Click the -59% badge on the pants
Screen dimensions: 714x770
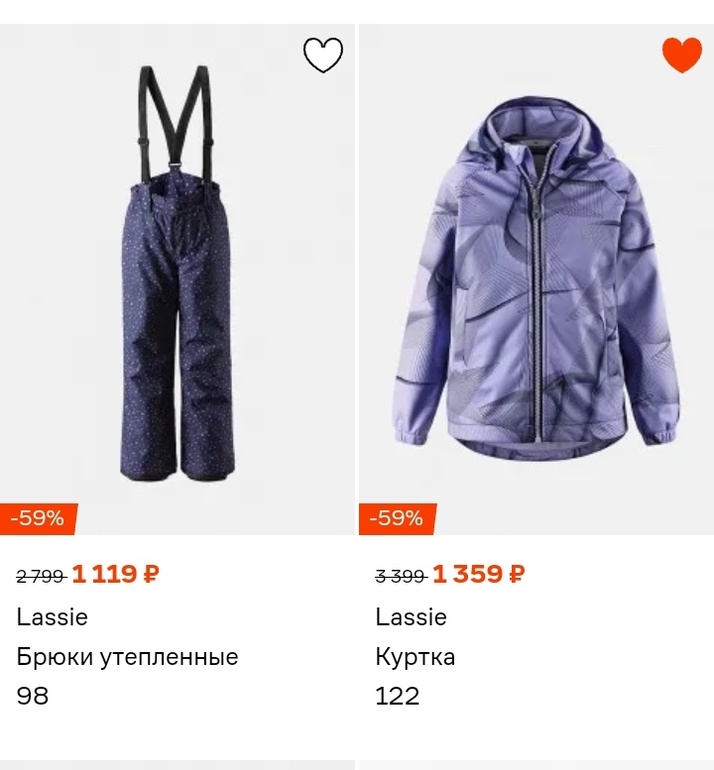[38, 518]
